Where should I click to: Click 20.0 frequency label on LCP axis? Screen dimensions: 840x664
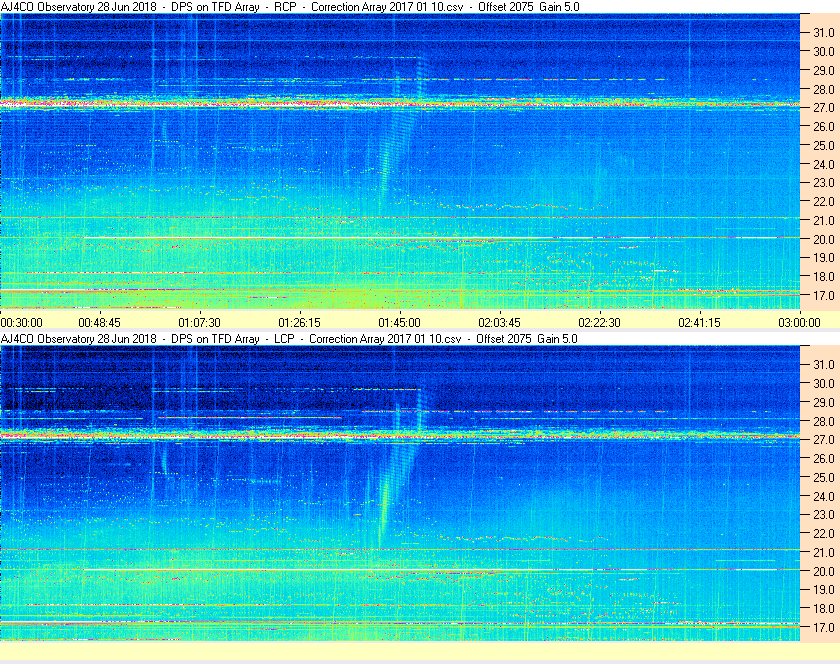point(824,571)
